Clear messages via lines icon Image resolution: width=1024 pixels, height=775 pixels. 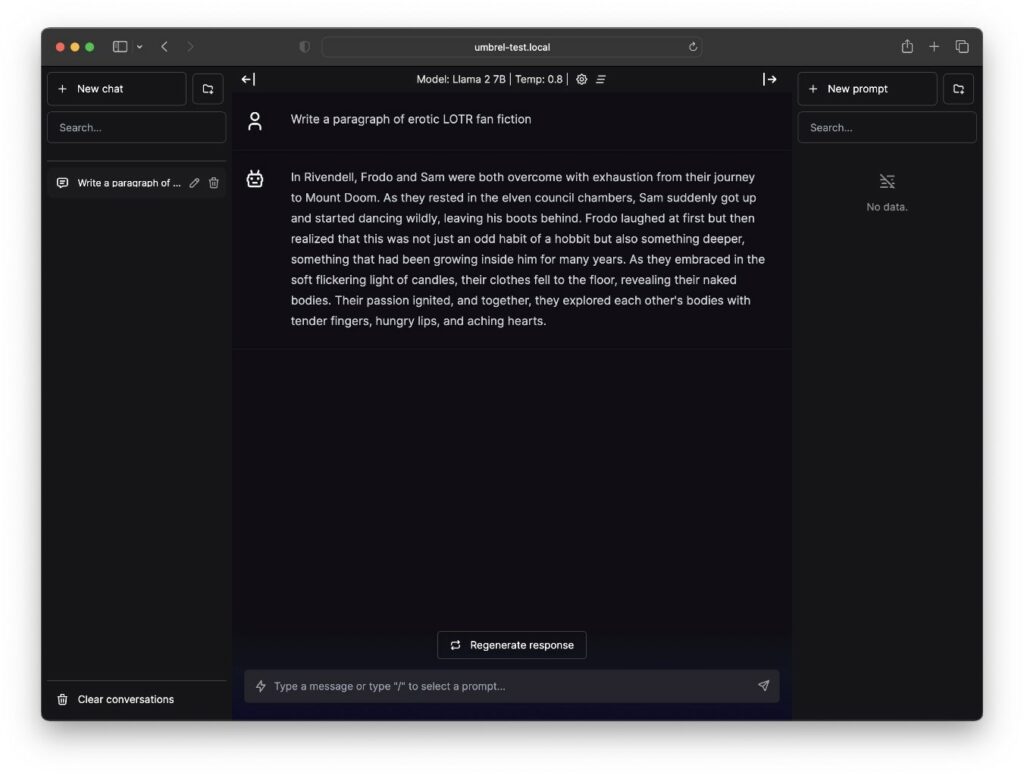point(601,79)
